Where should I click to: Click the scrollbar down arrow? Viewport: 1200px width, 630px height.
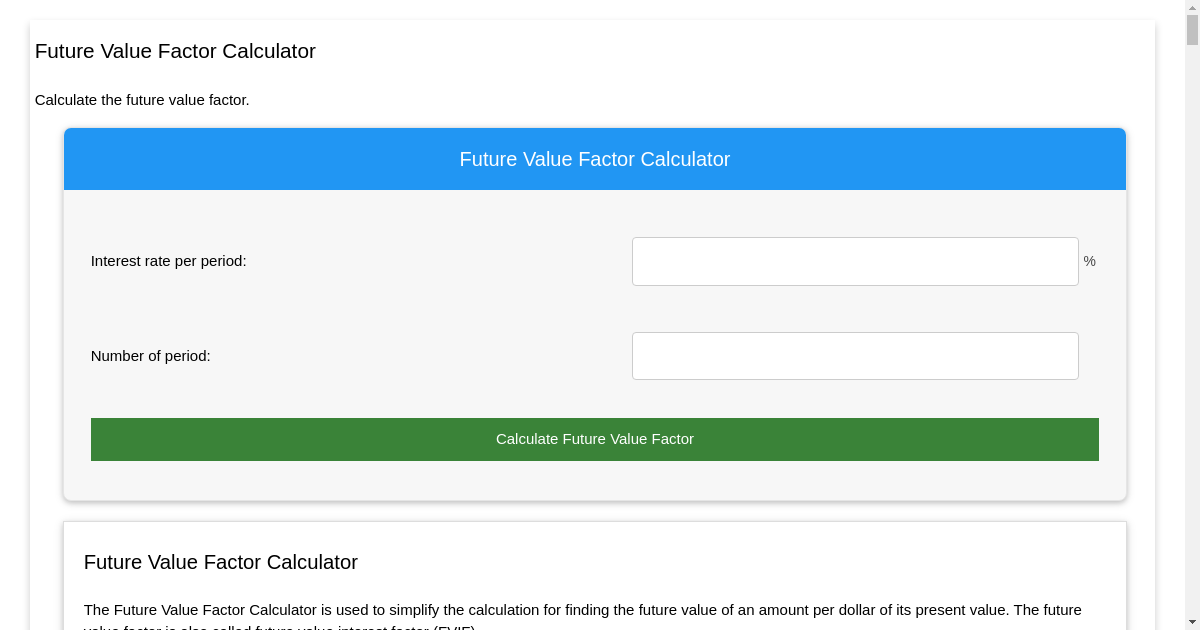(x=1193, y=622)
